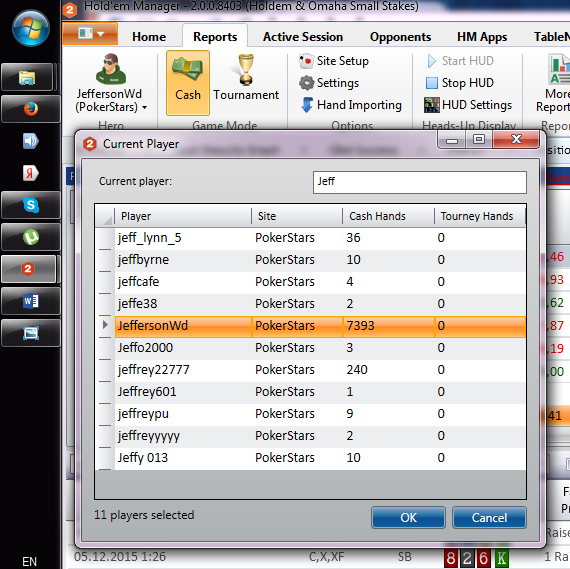
Task: Open Hand Importing in ribbon
Action: click(351, 105)
